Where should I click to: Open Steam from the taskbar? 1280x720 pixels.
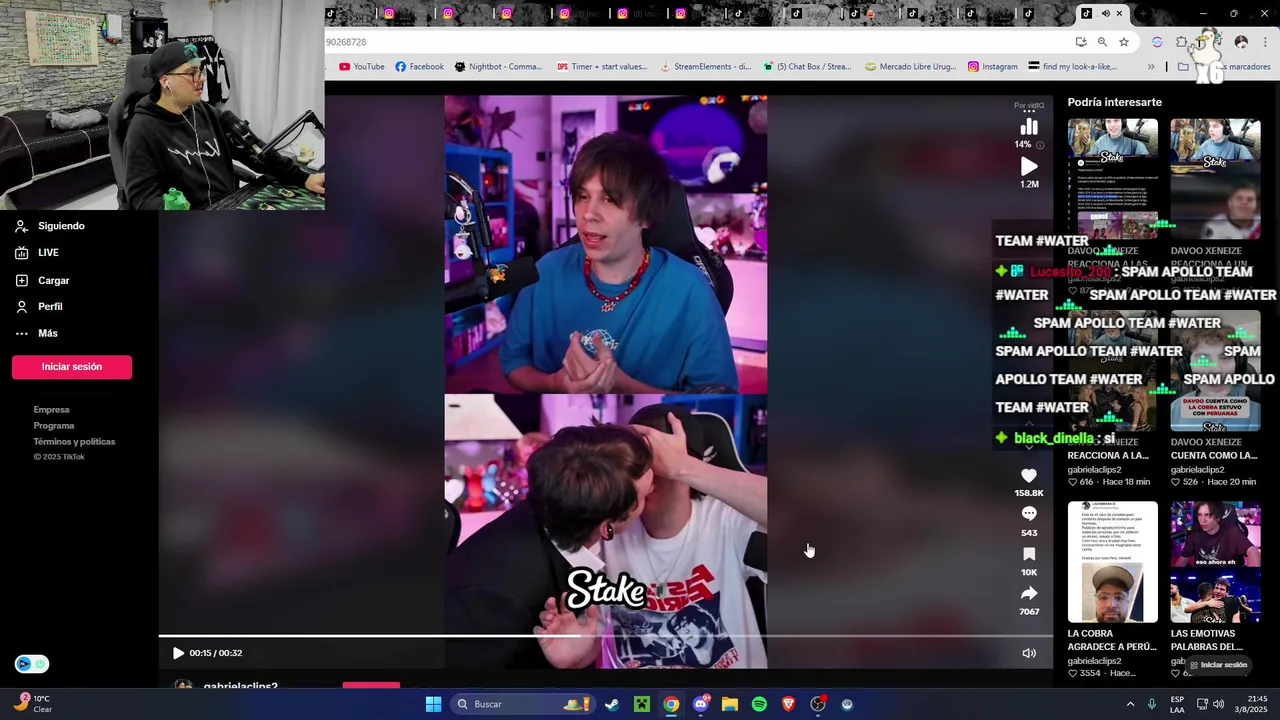pyautogui.click(x=612, y=704)
